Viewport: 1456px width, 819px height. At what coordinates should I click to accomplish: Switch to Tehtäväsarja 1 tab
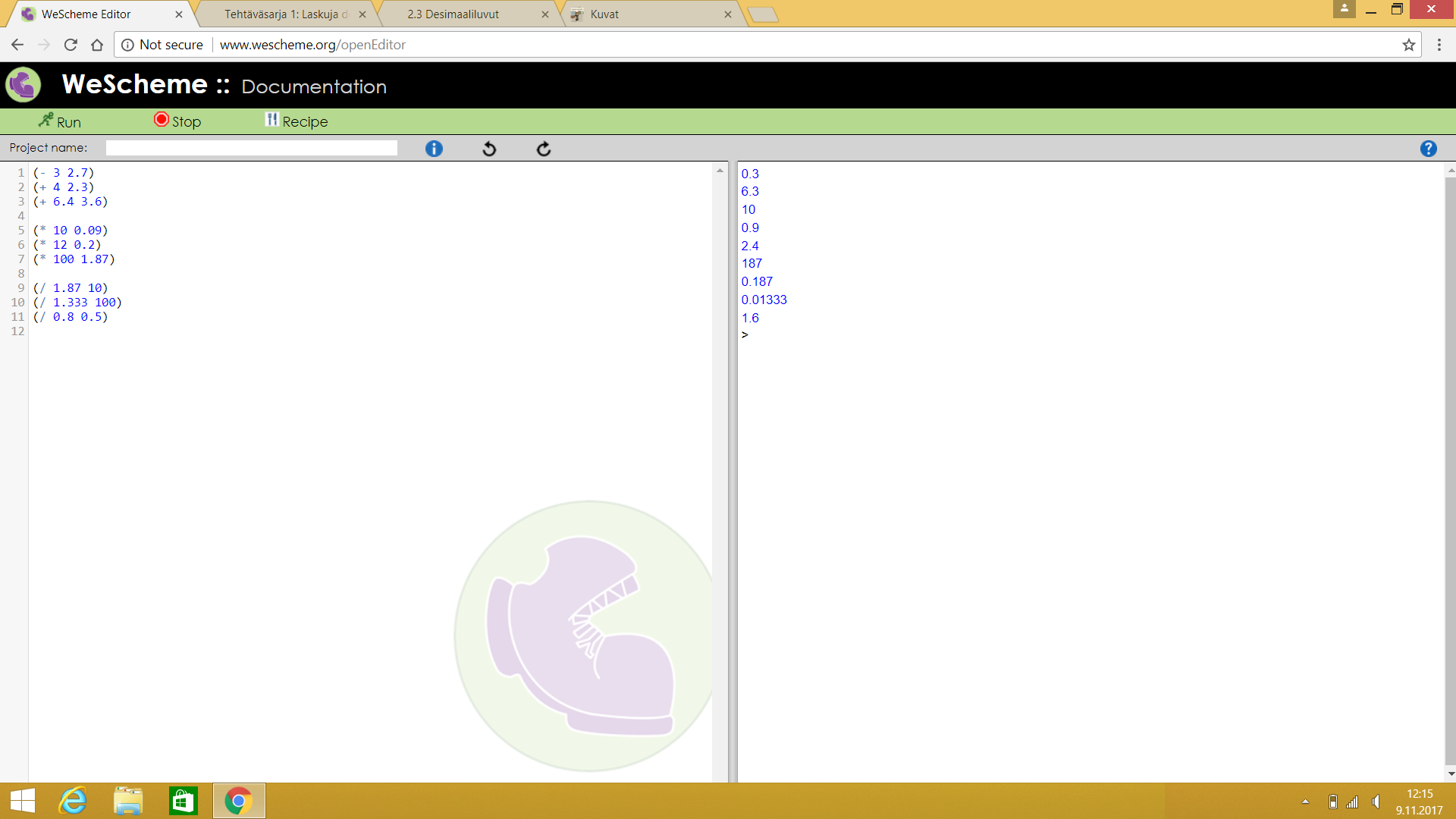[286, 14]
